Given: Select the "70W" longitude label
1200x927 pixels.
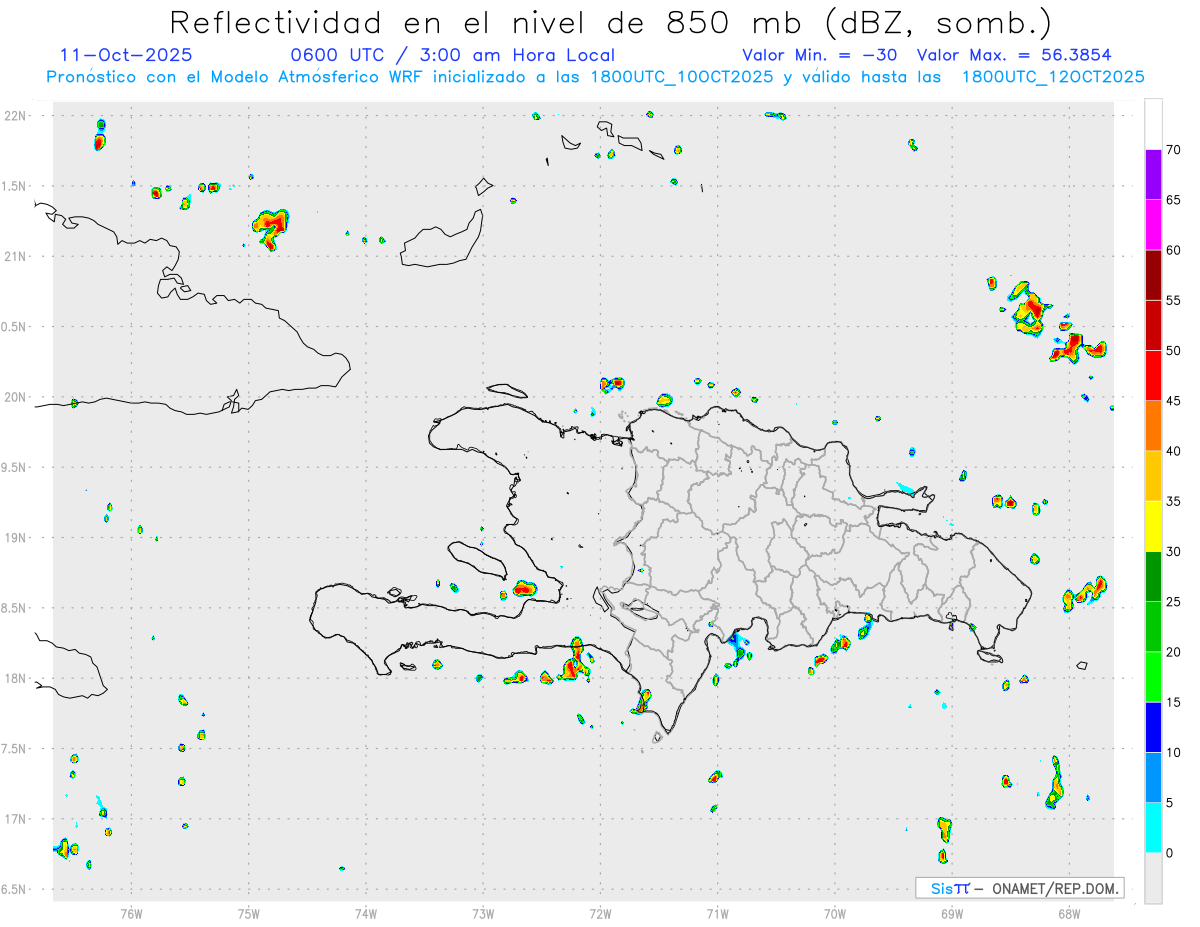Looking at the screenshot, I should pos(834,913).
